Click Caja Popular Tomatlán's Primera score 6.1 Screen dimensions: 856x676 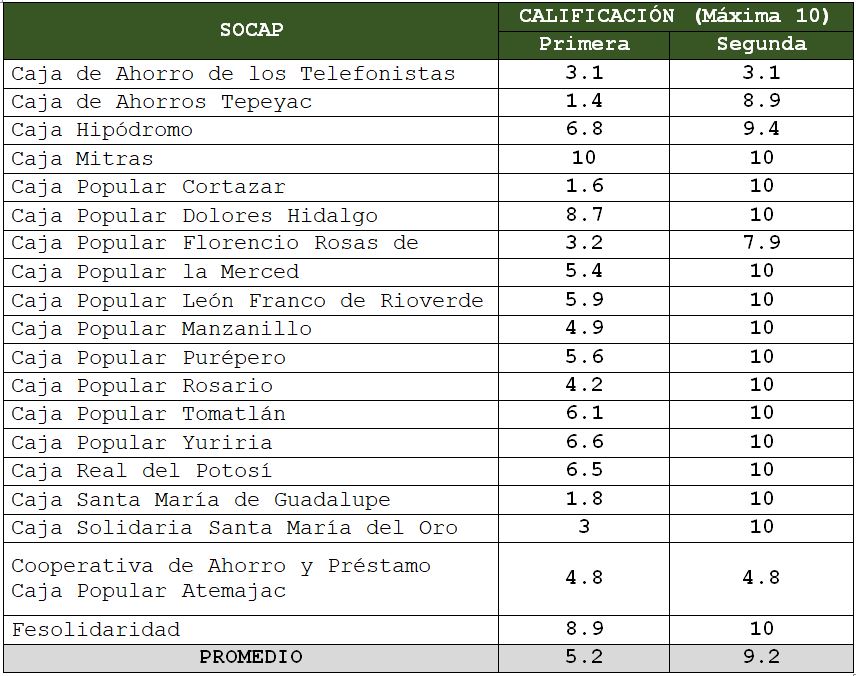pyautogui.click(x=584, y=413)
